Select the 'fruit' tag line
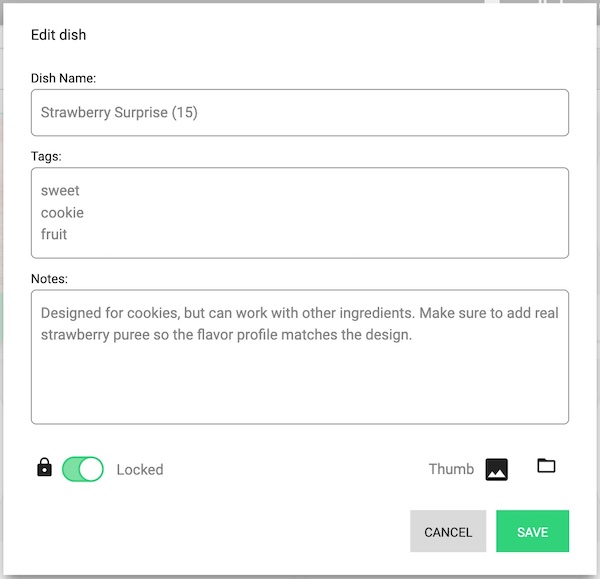 point(54,234)
